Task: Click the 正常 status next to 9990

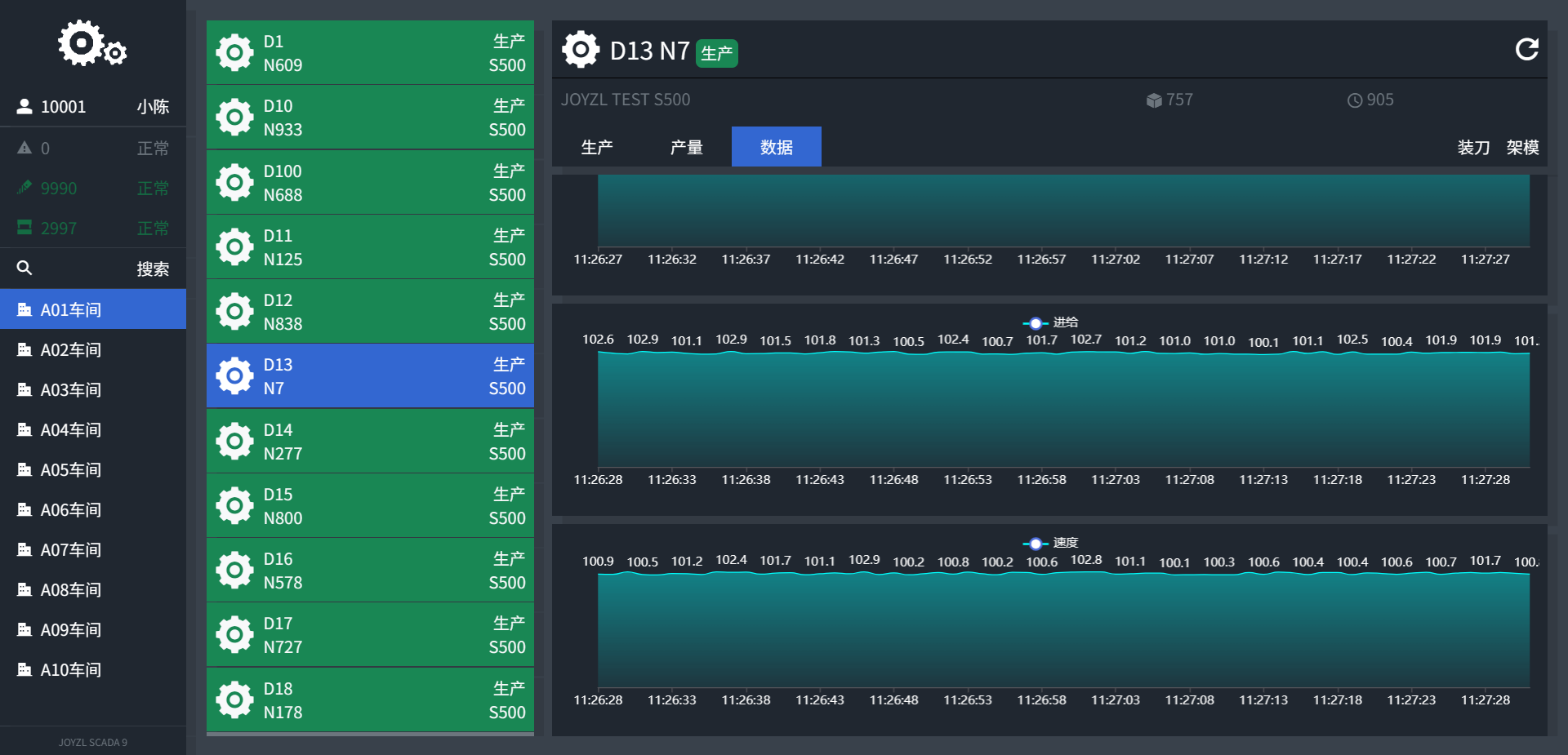Action: pos(153,189)
